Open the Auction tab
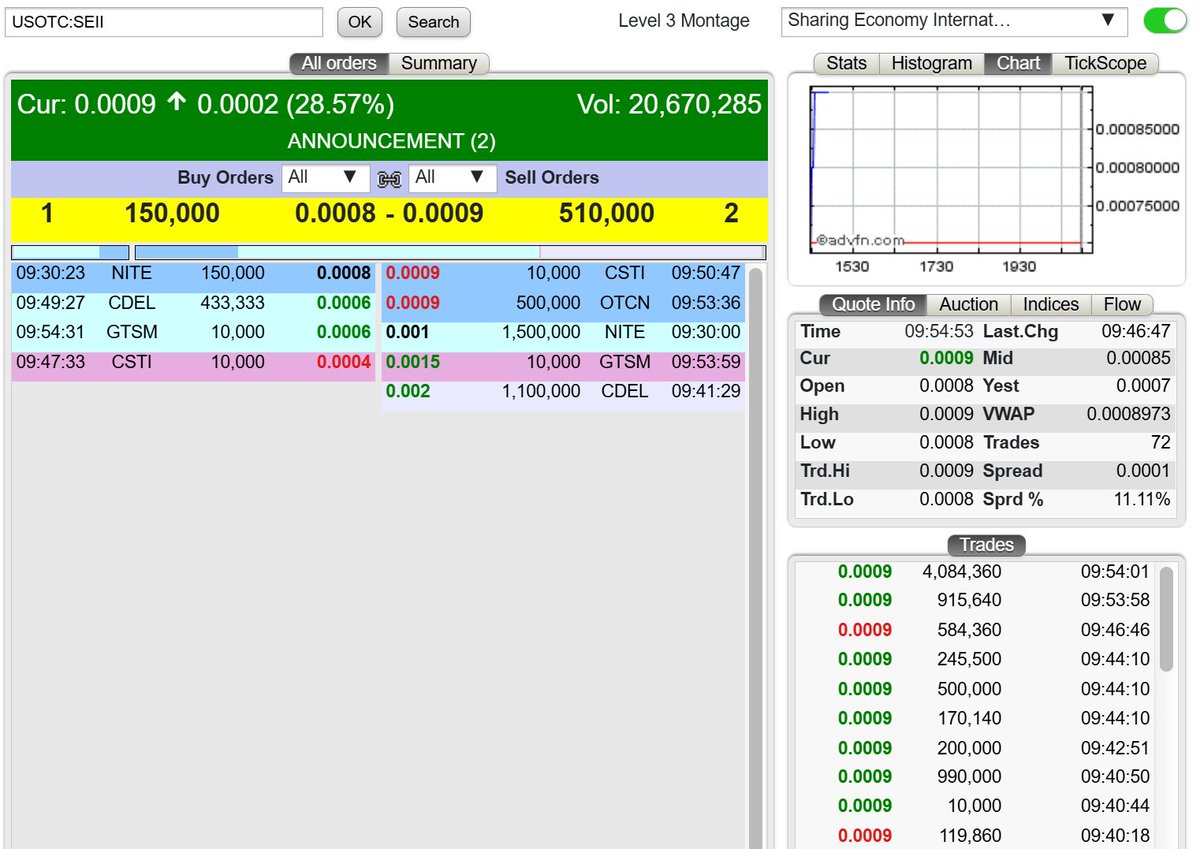The image size is (1200, 849). pos(968,305)
